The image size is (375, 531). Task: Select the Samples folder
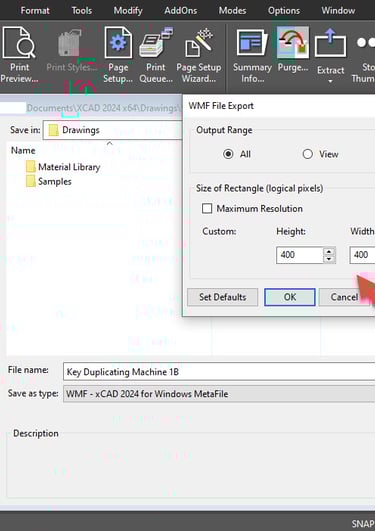55,182
